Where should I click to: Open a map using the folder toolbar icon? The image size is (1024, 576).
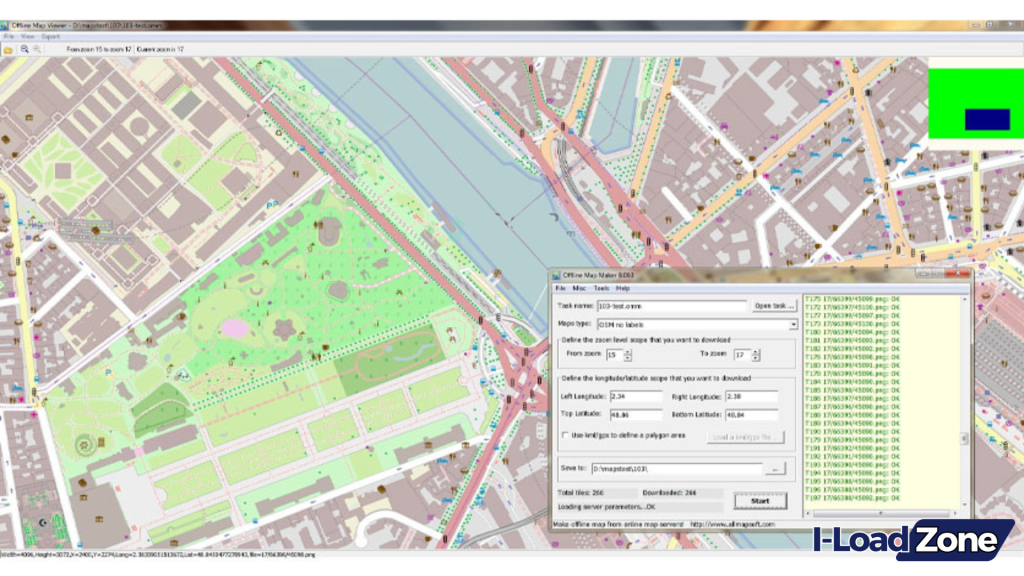click(x=7, y=46)
